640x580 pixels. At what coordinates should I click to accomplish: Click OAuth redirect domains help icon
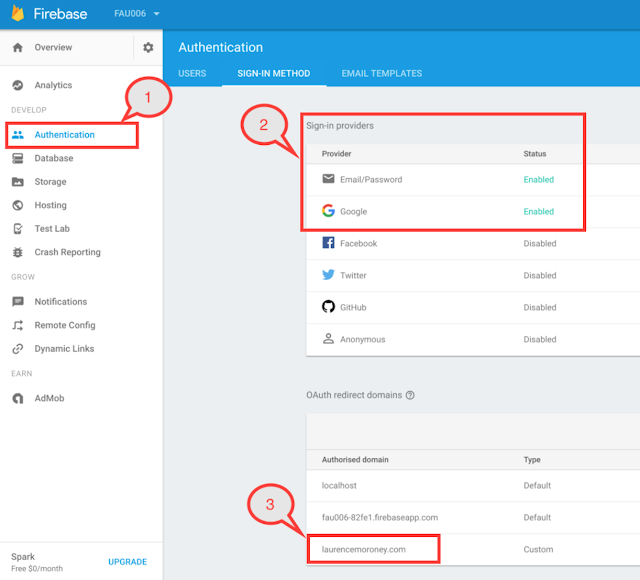pos(410,395)
